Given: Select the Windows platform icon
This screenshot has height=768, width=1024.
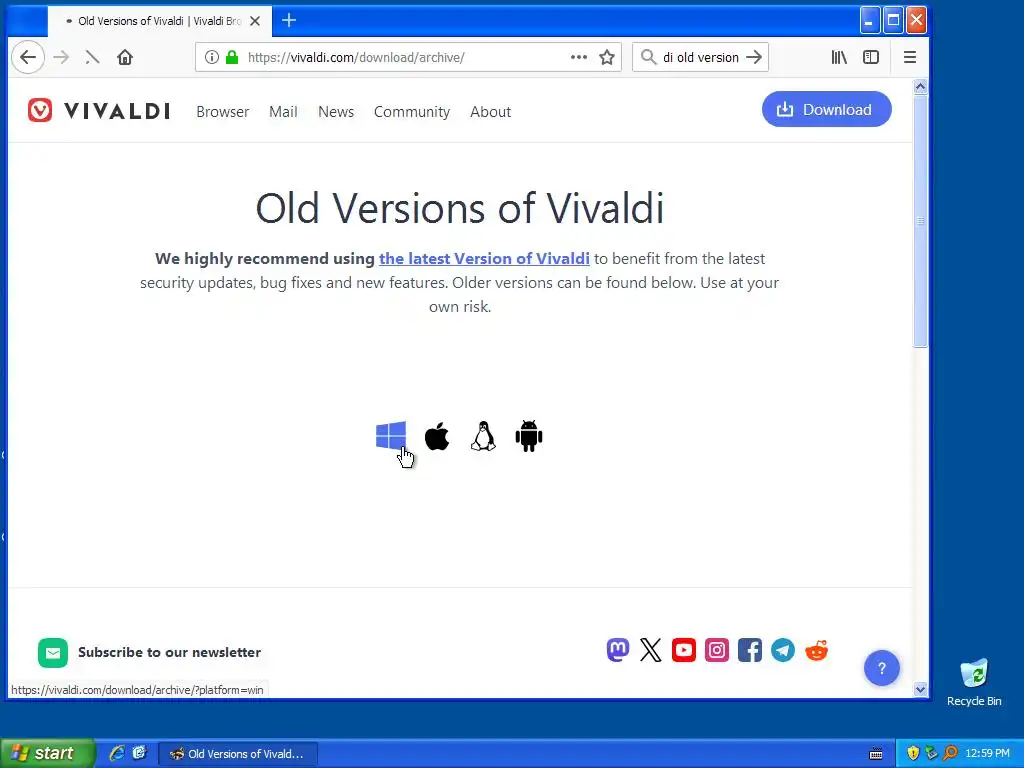Looking at the screenshot, I should (391, 435).
